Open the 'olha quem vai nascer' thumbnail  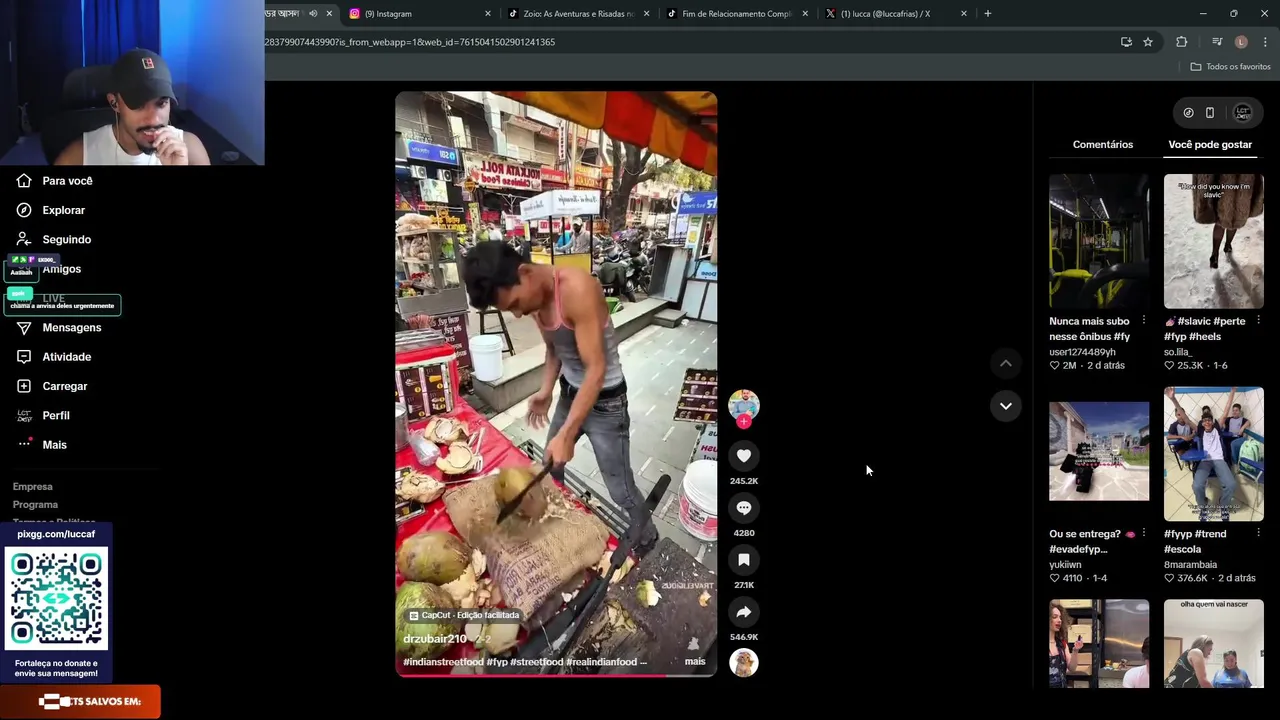coord(1214,644)
